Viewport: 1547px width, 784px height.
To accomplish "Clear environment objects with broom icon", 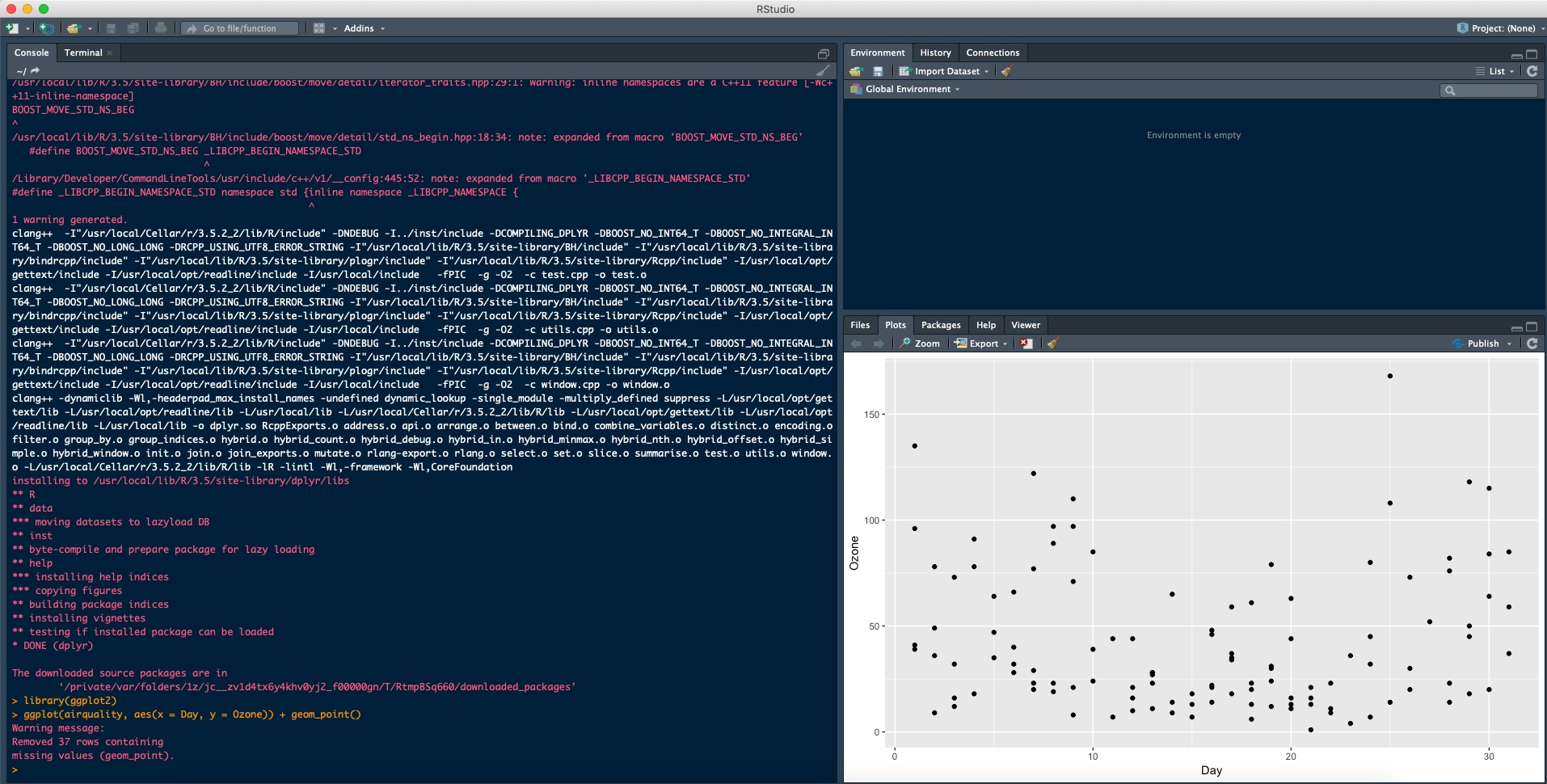I will 1006,71.
